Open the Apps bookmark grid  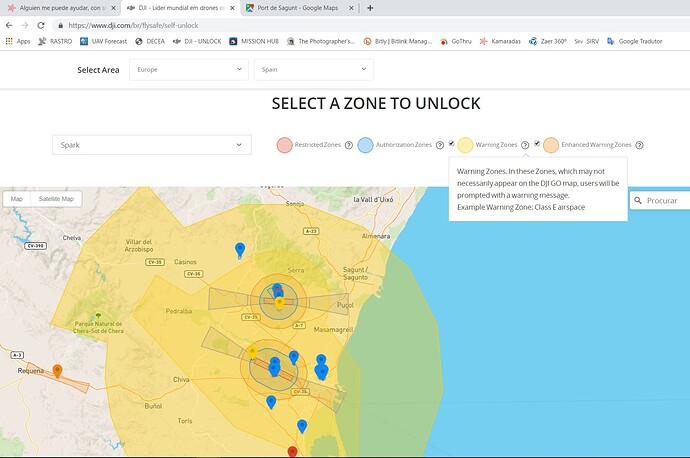coord(18,41)
